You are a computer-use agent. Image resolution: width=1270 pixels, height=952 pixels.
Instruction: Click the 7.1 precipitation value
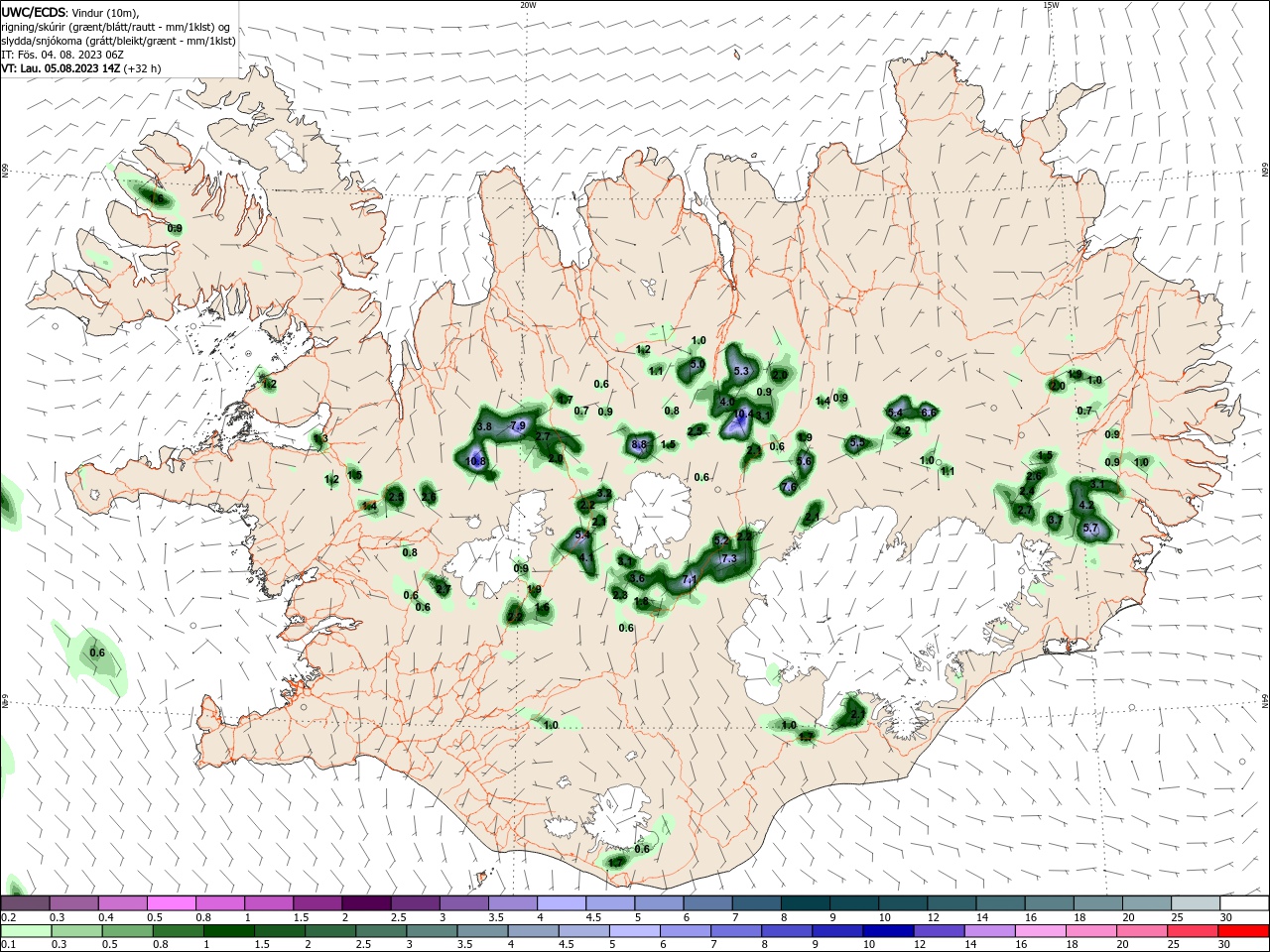pyautogui.click(x=691, y=579)
